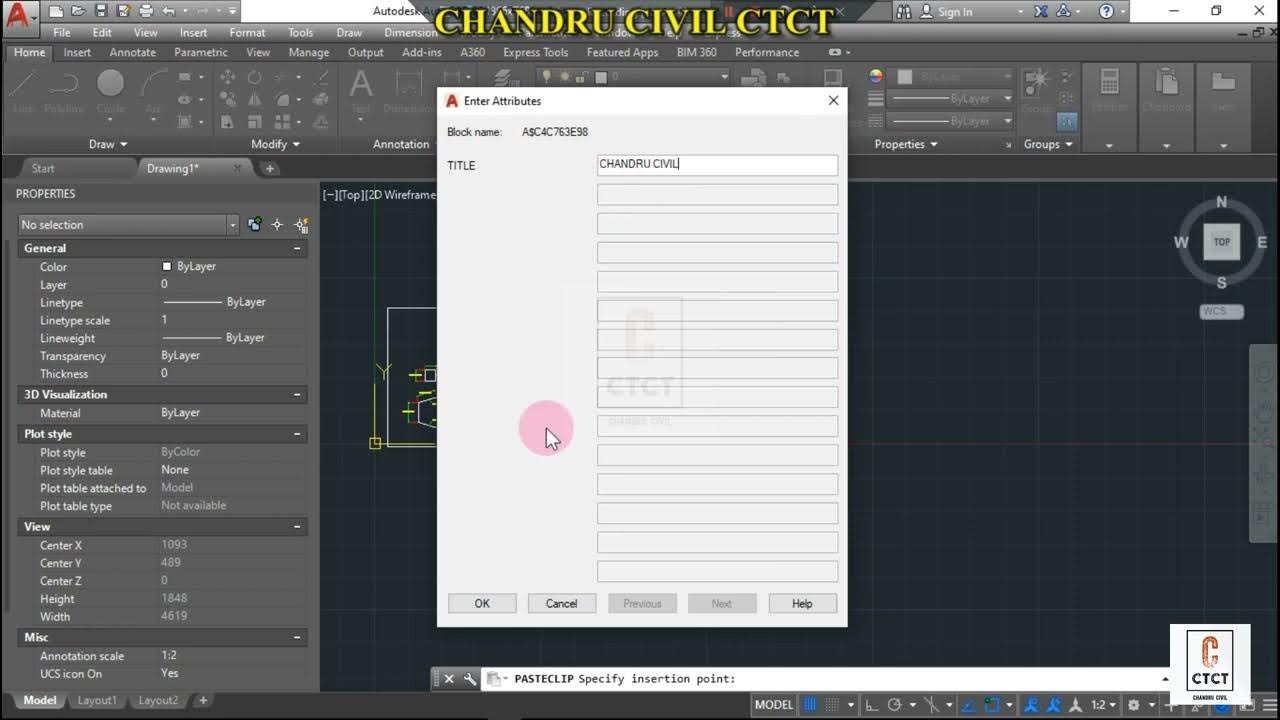Open the Insert ribbon tab
The image size is (1280, 720).
tap(77, 52)
